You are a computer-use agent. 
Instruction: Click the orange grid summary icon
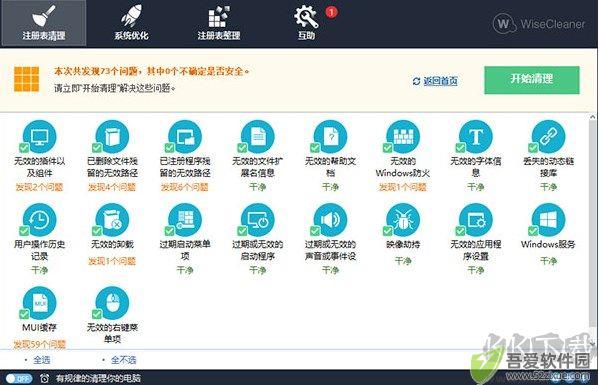(27, 79)
